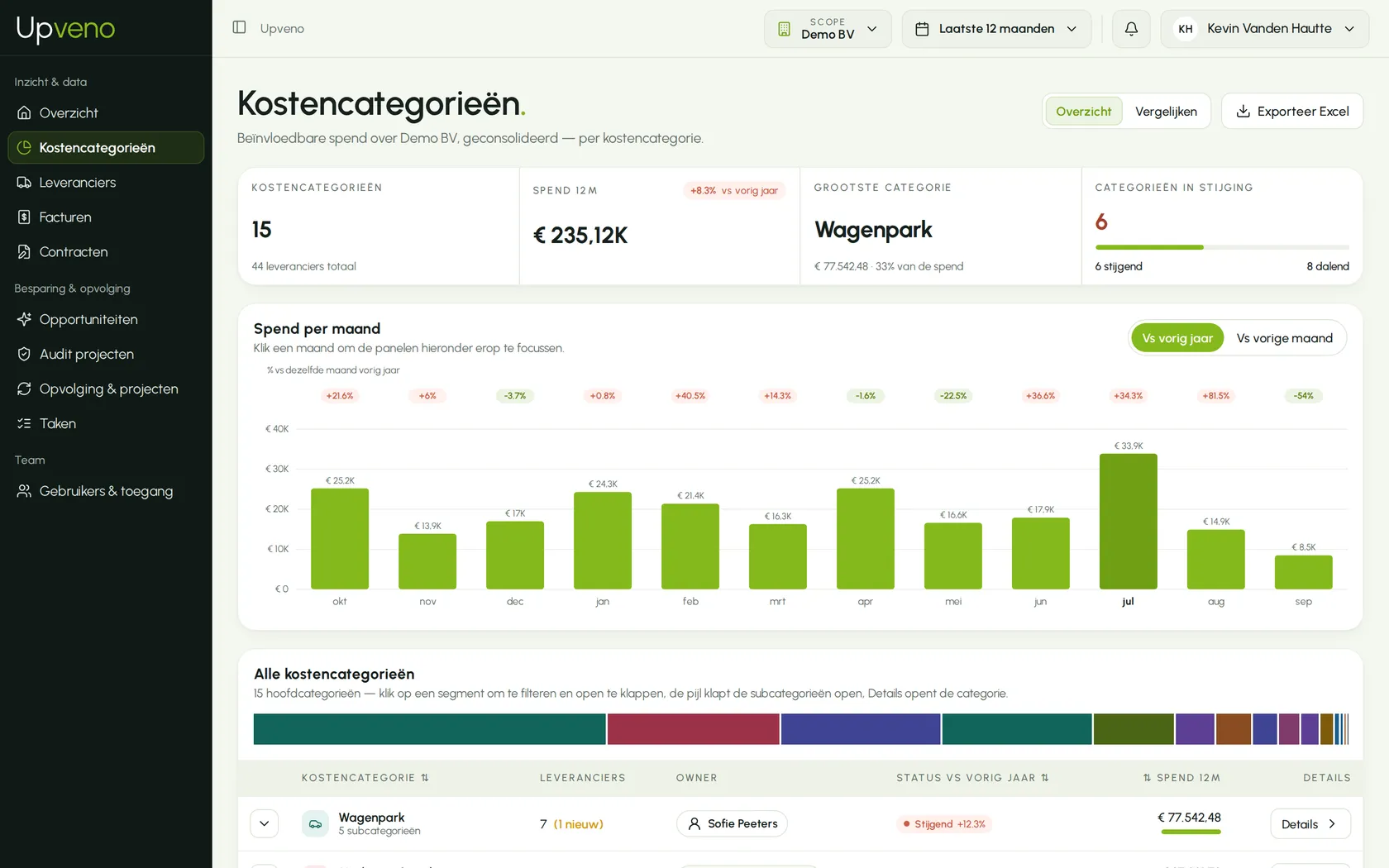Open Taken in the sidebar

[106, 423]
